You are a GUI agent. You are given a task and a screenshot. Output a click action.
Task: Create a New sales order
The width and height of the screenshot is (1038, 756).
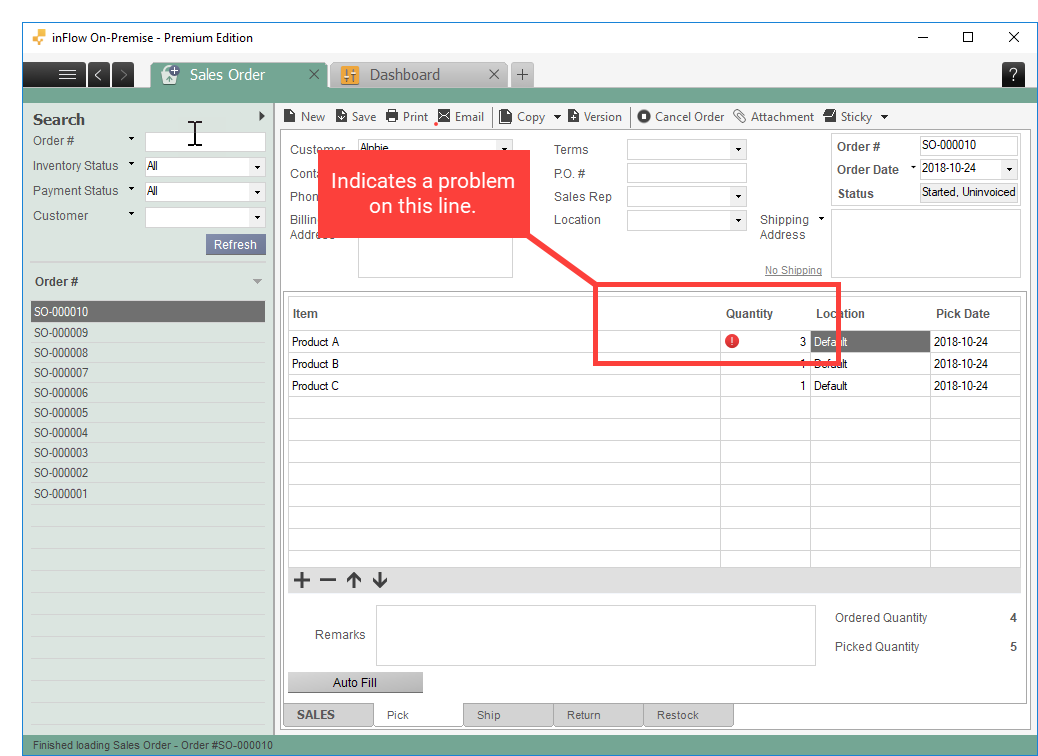[x=305, y=117]
